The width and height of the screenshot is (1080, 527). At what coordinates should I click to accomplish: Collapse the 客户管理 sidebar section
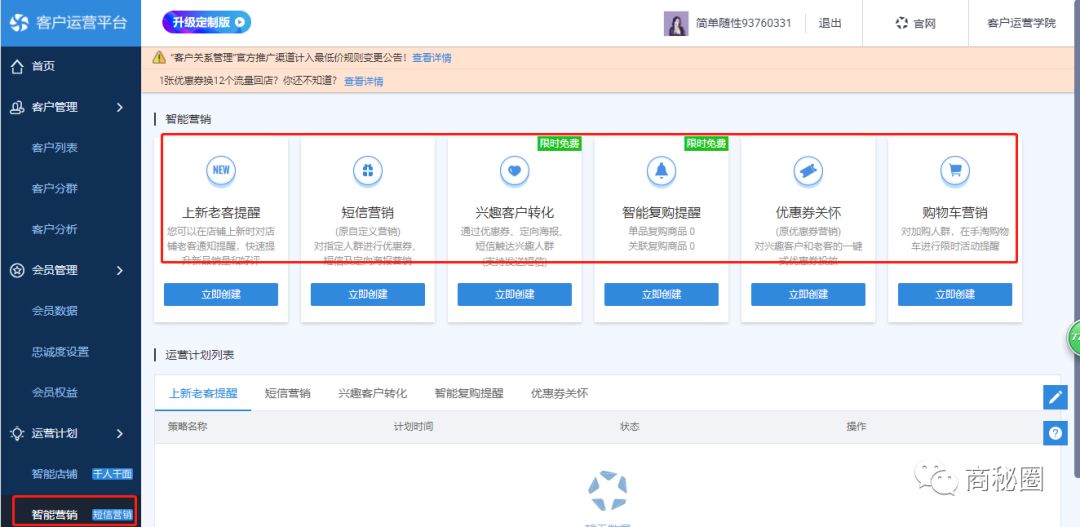pyautogui.click(x=120, y=107)
